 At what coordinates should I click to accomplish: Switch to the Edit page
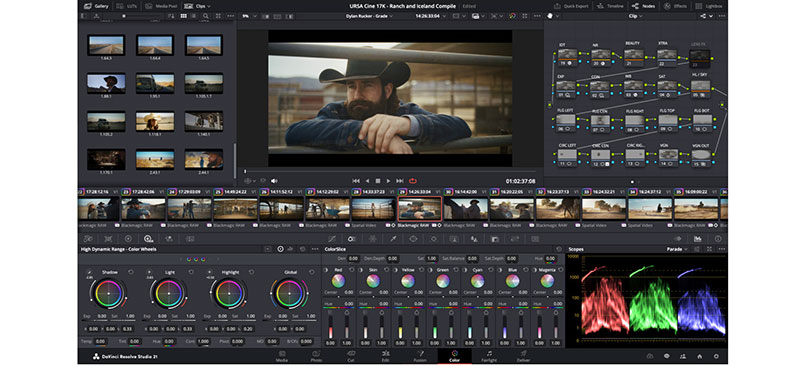tap(385, 356)
